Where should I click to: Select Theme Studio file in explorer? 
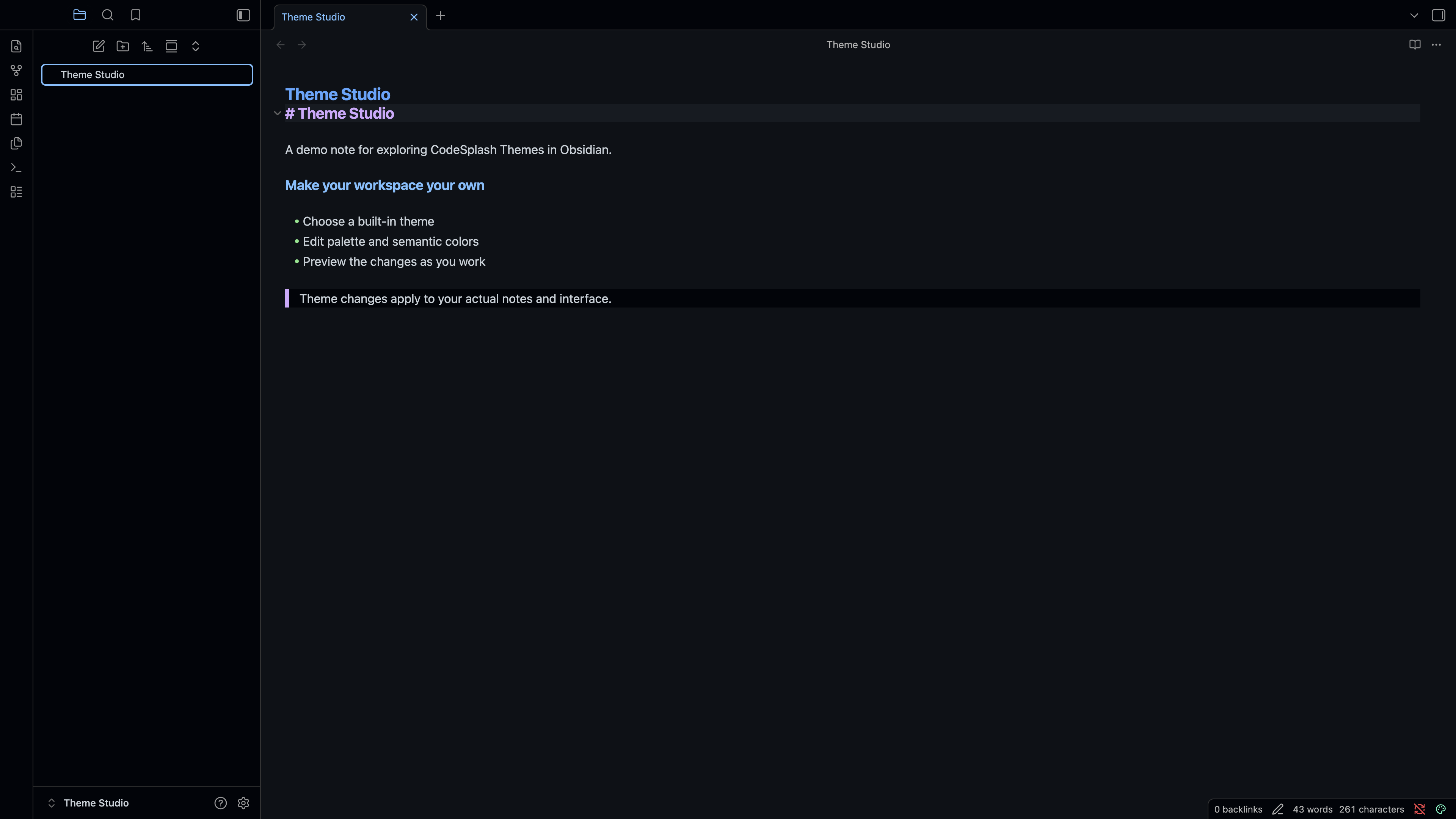[x=147, y=75]
